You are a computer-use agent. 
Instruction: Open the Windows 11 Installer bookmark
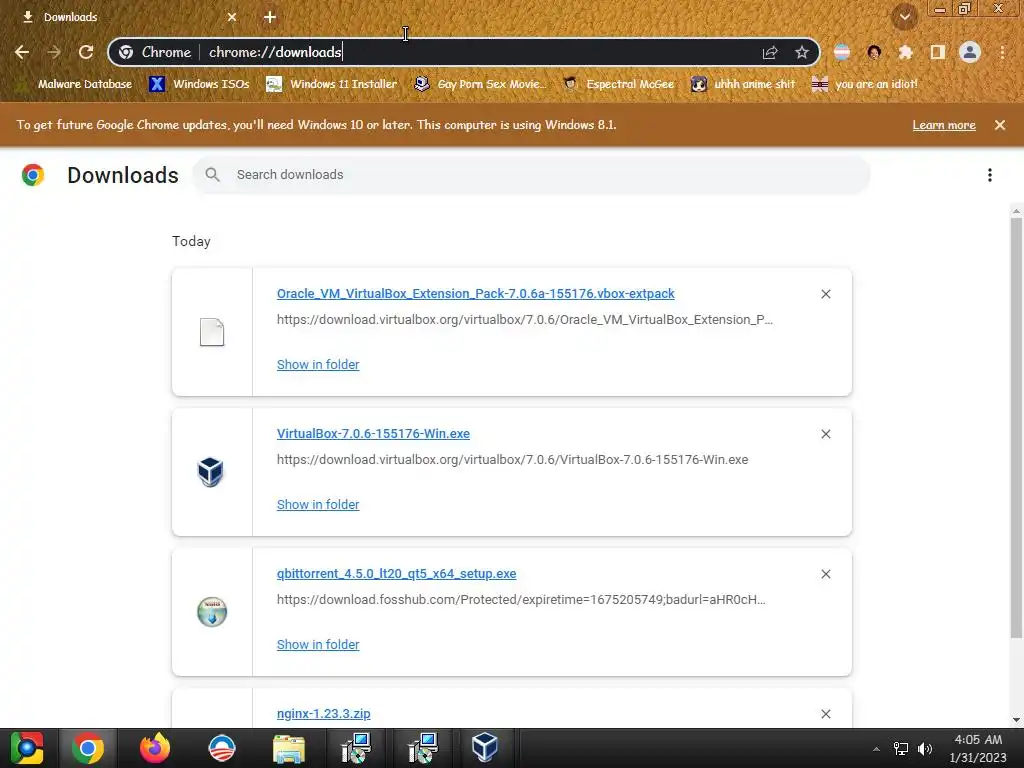click(x=332, y=84)
